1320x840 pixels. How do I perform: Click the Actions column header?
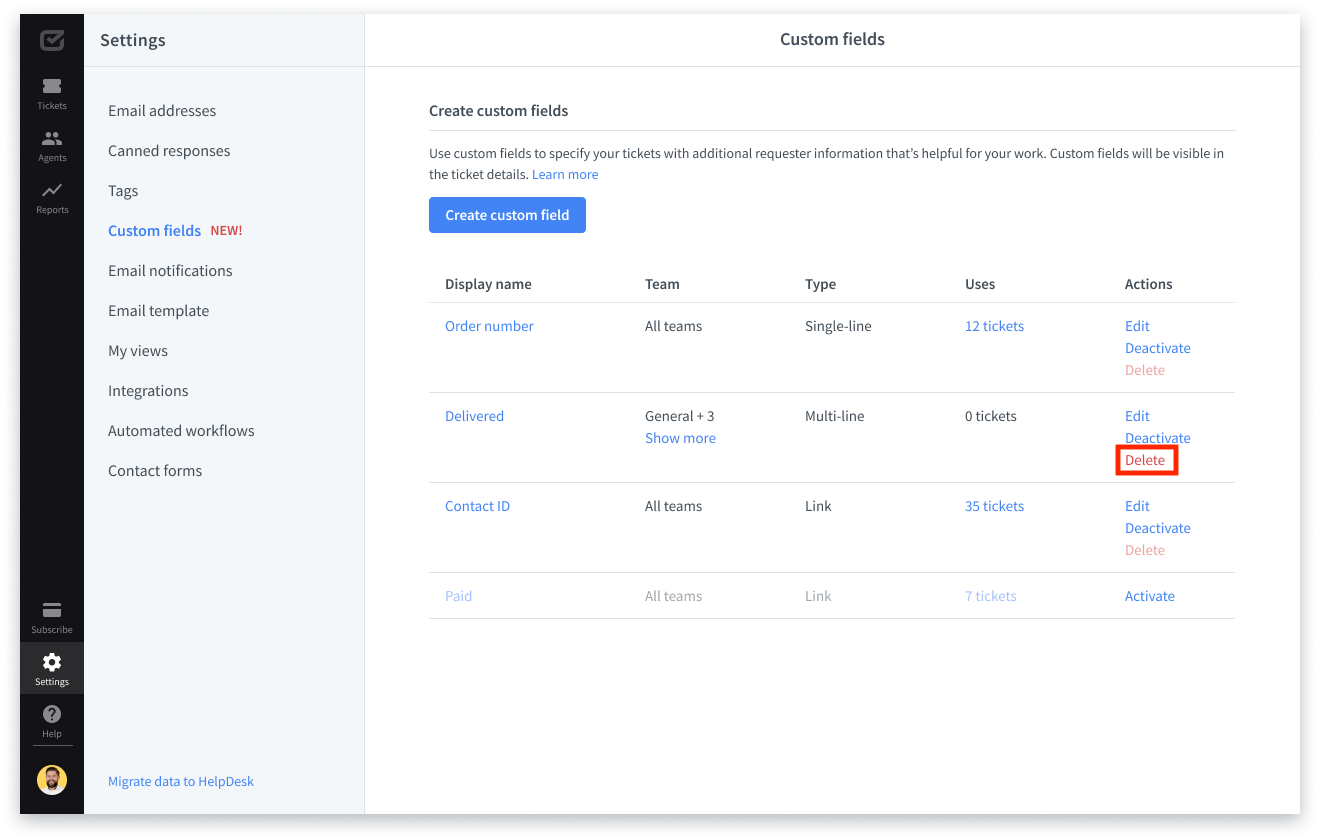pyautogui.click(x=1149, y=284)
